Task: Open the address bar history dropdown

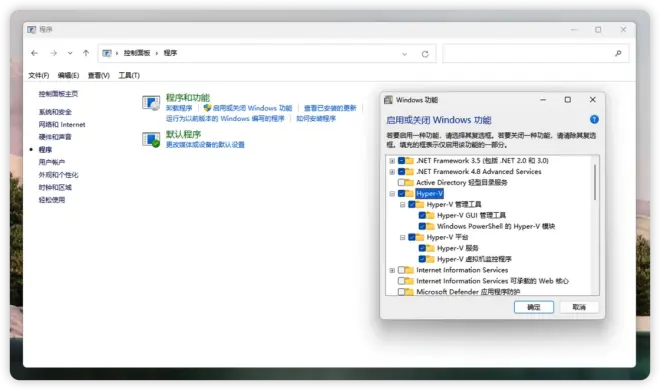Action: pos(405,54)
